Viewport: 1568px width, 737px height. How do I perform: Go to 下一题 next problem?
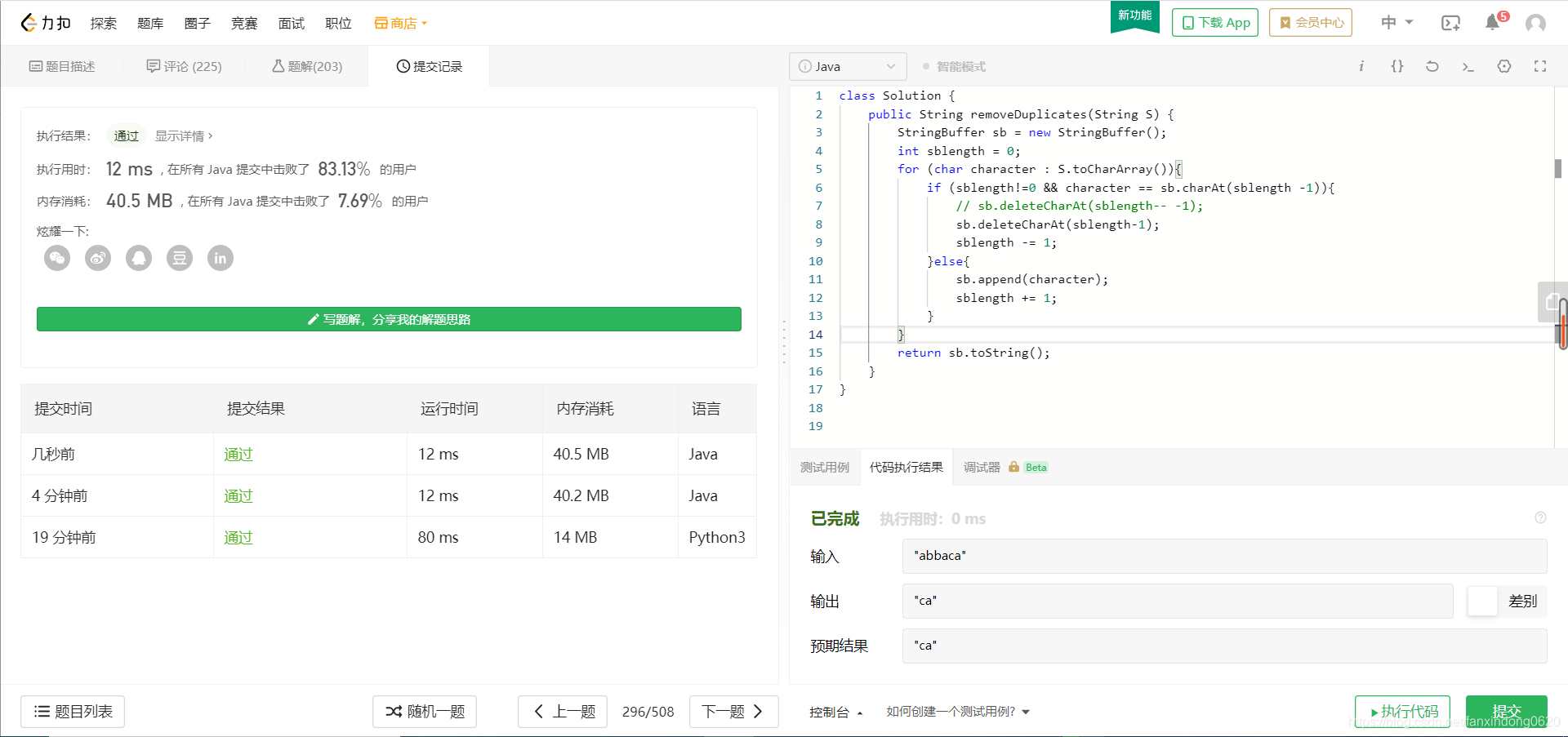[733, 712]
